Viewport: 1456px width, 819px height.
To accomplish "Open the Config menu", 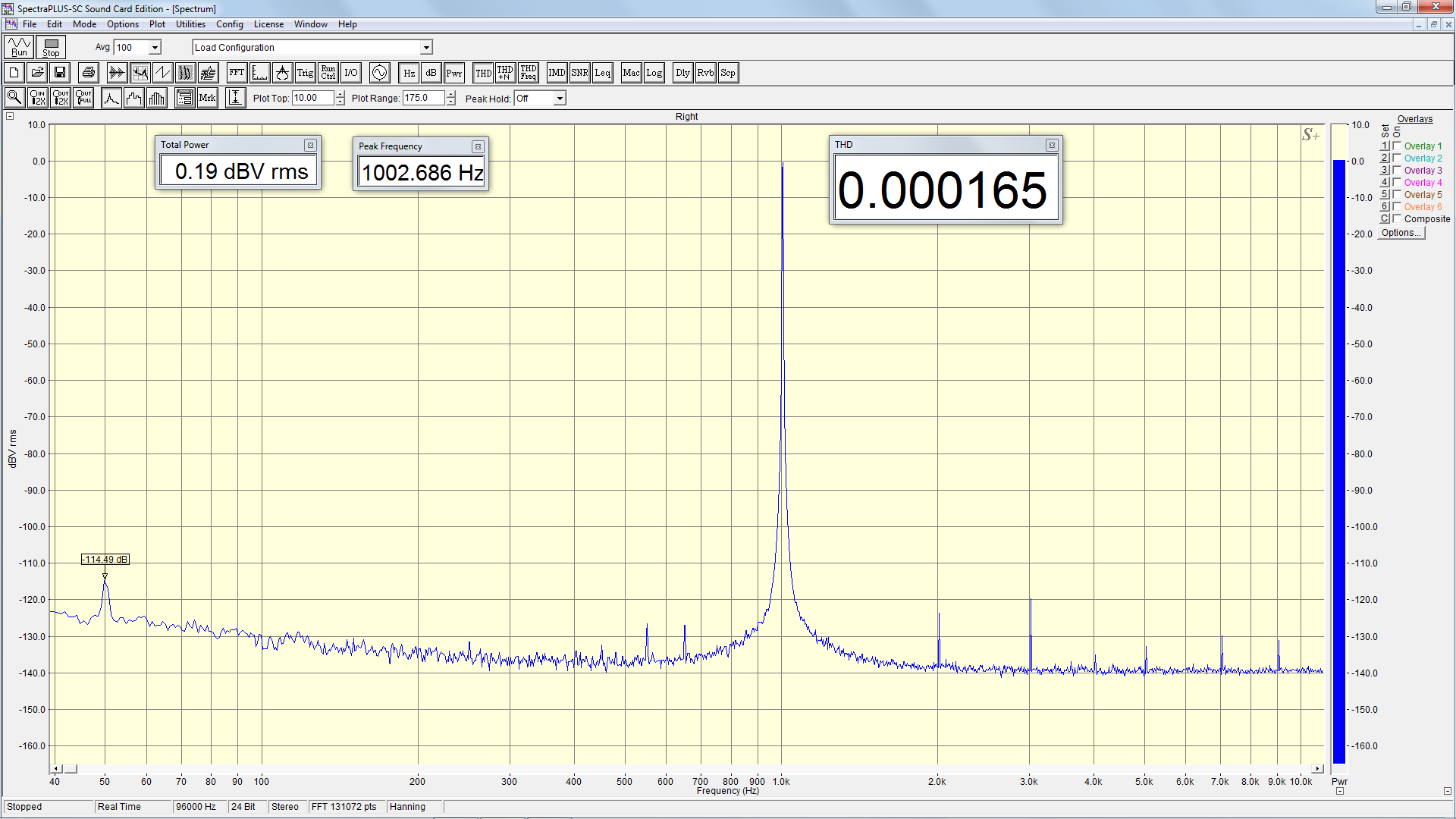I will tap(229, 24).
